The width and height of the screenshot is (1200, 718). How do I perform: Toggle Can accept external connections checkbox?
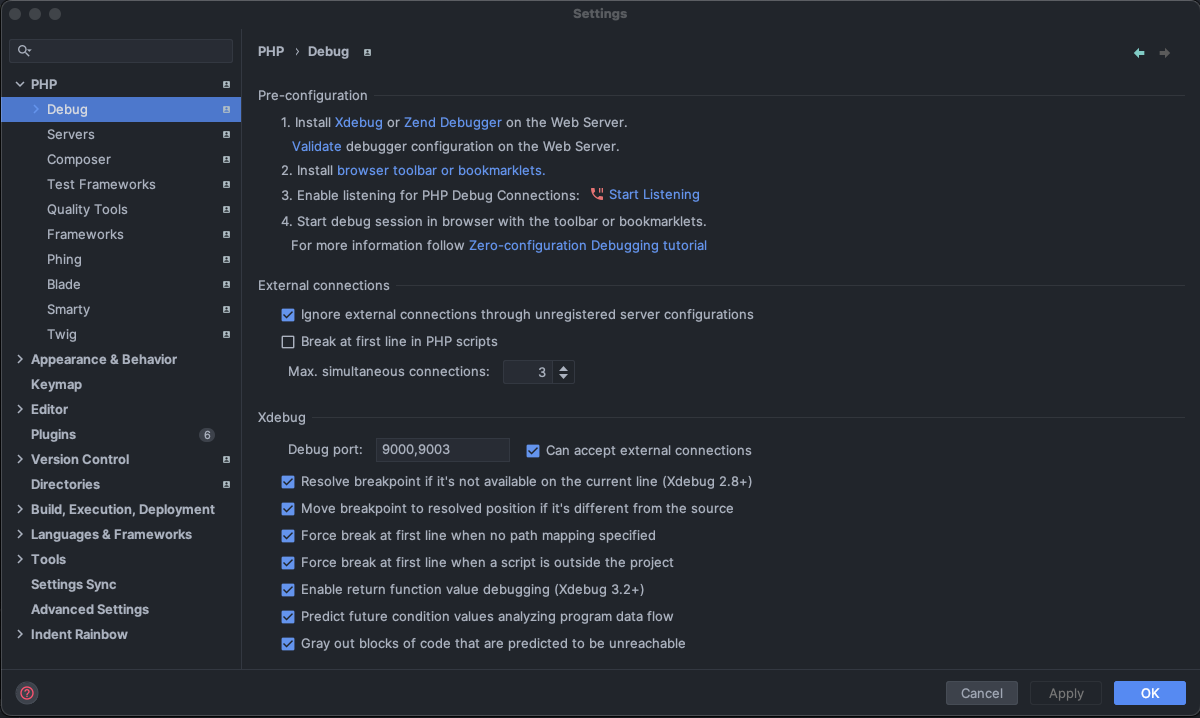coord(533,451)
